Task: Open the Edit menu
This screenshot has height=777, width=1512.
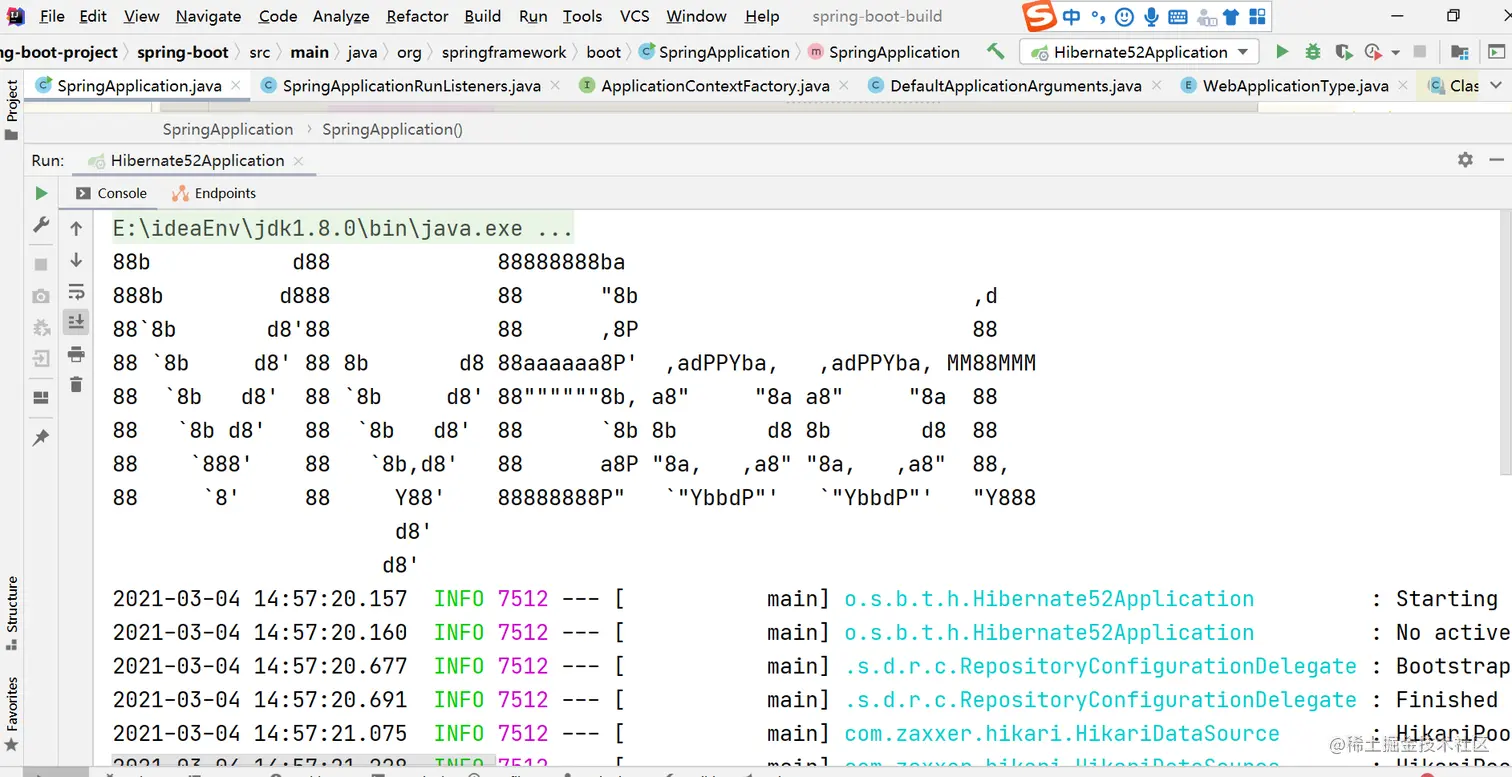Action: pos(93,16)
